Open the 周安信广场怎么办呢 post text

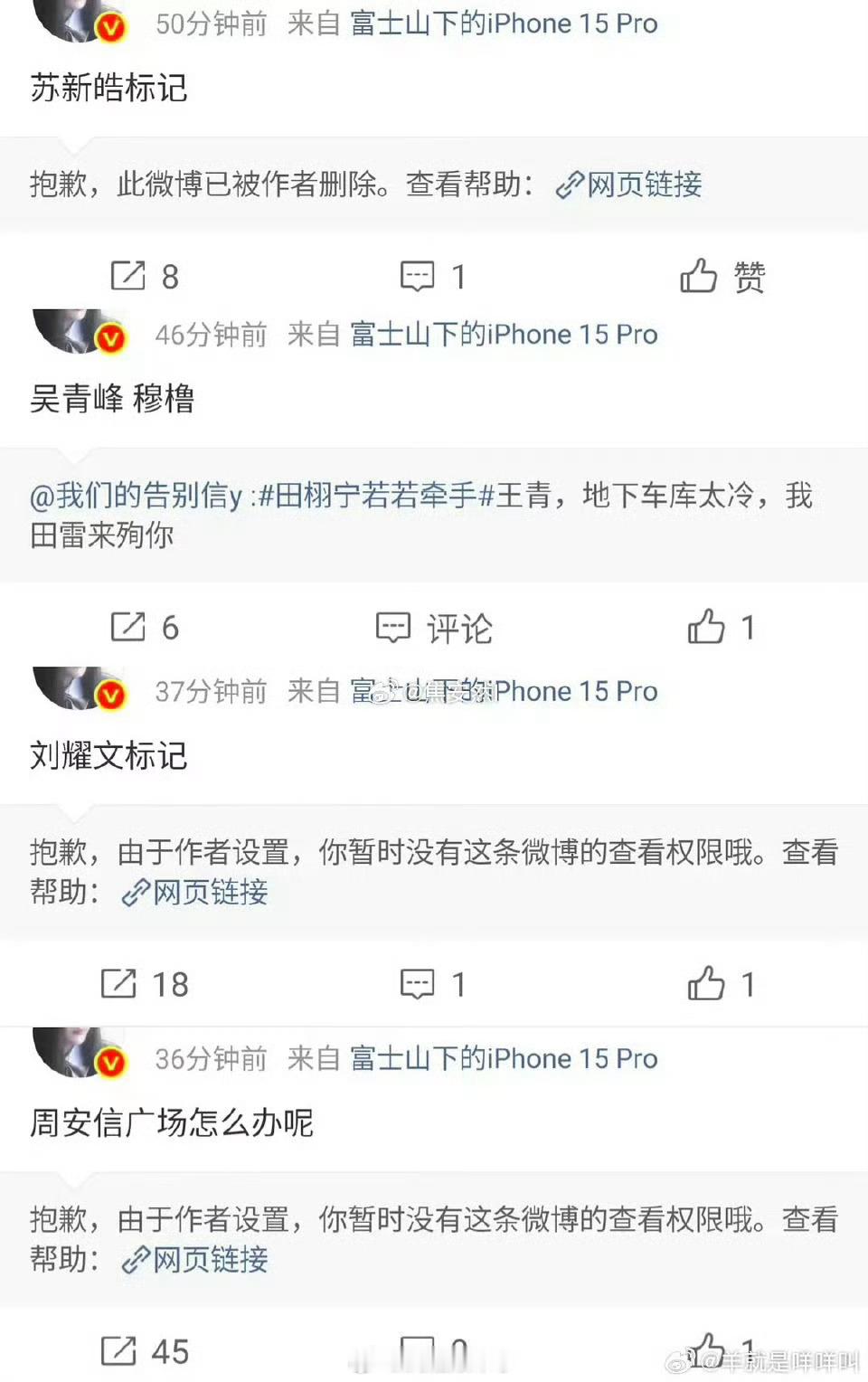click(172, 1123)
